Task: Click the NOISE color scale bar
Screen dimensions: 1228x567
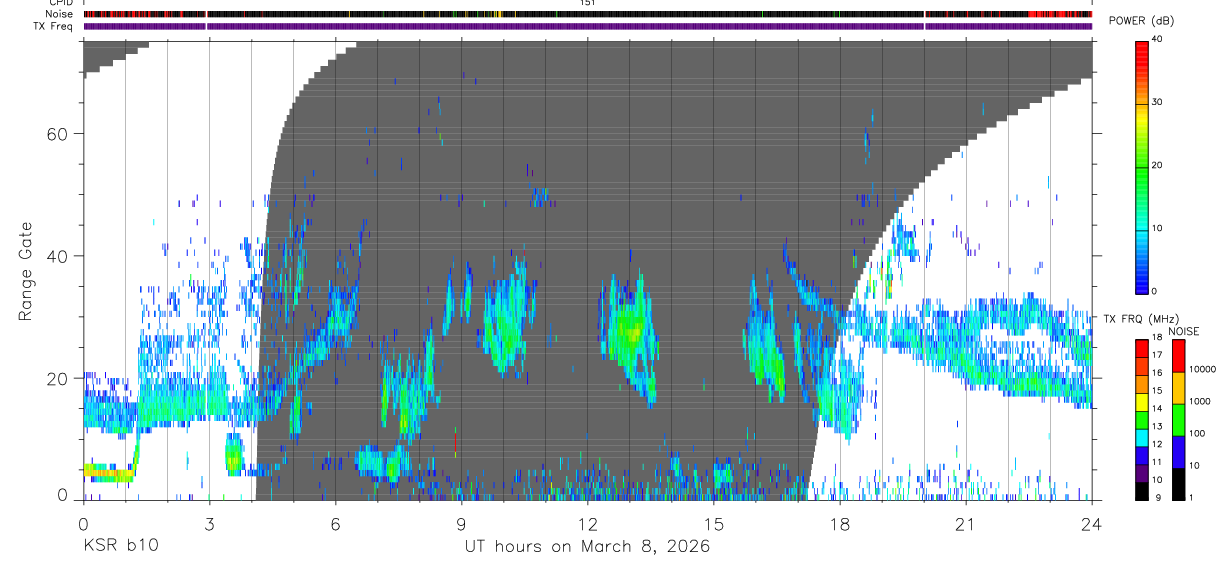Action: pos(1178,419)
